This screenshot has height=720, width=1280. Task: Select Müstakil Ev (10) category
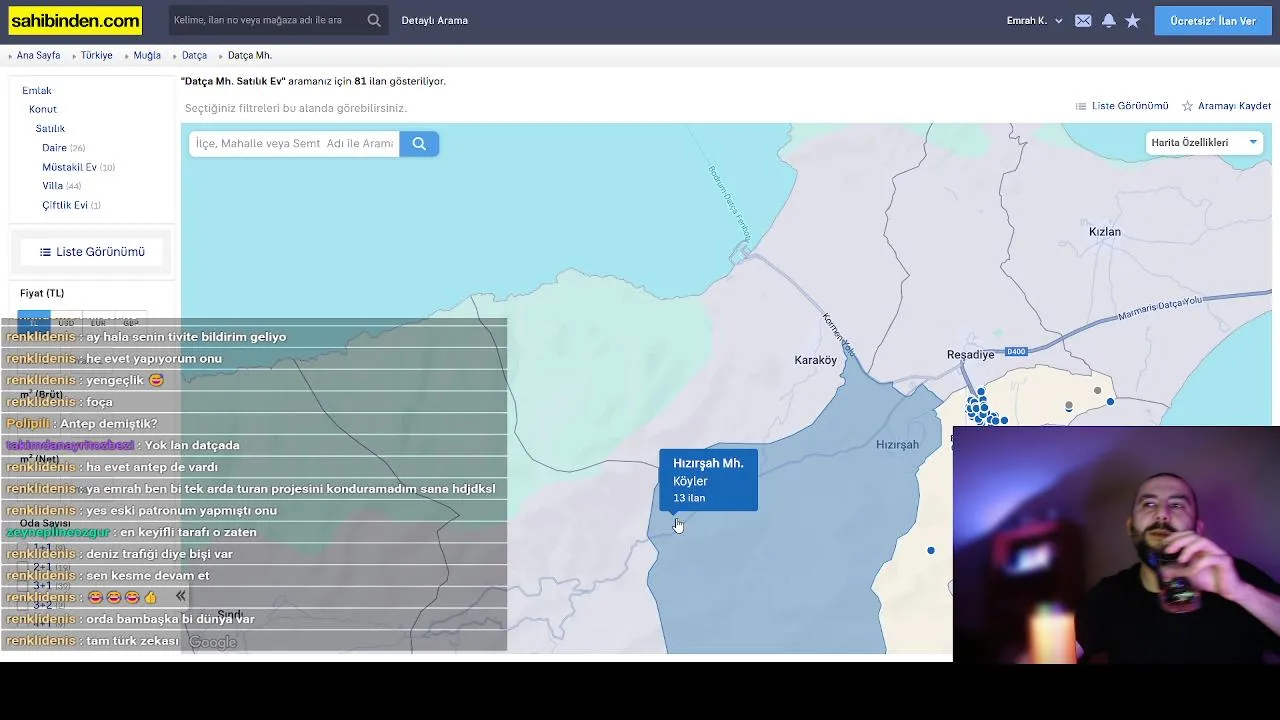pos(78,167)
